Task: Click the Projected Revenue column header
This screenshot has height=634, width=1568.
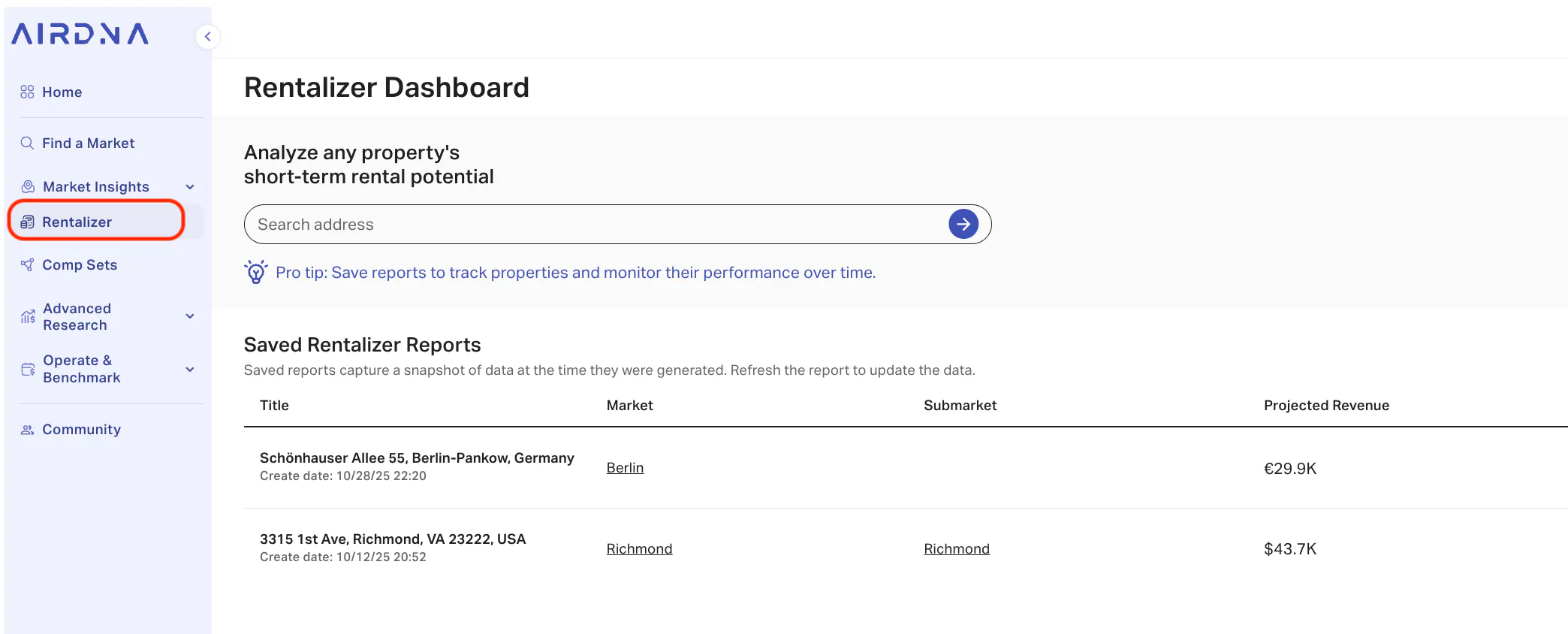Action: point(1326,405)
